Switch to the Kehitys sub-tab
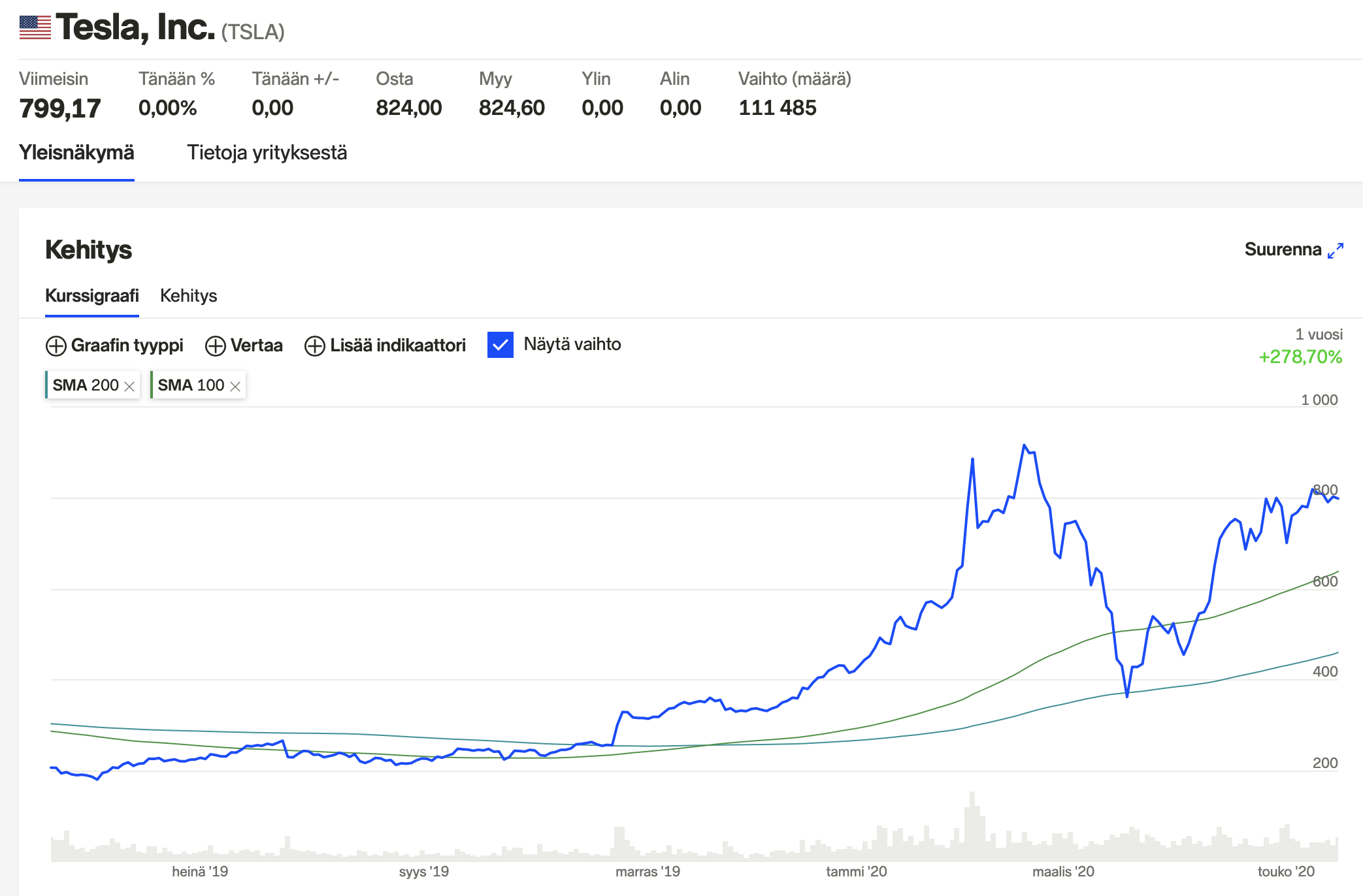This screenshot has height=896, width=1363. [188, 296]
